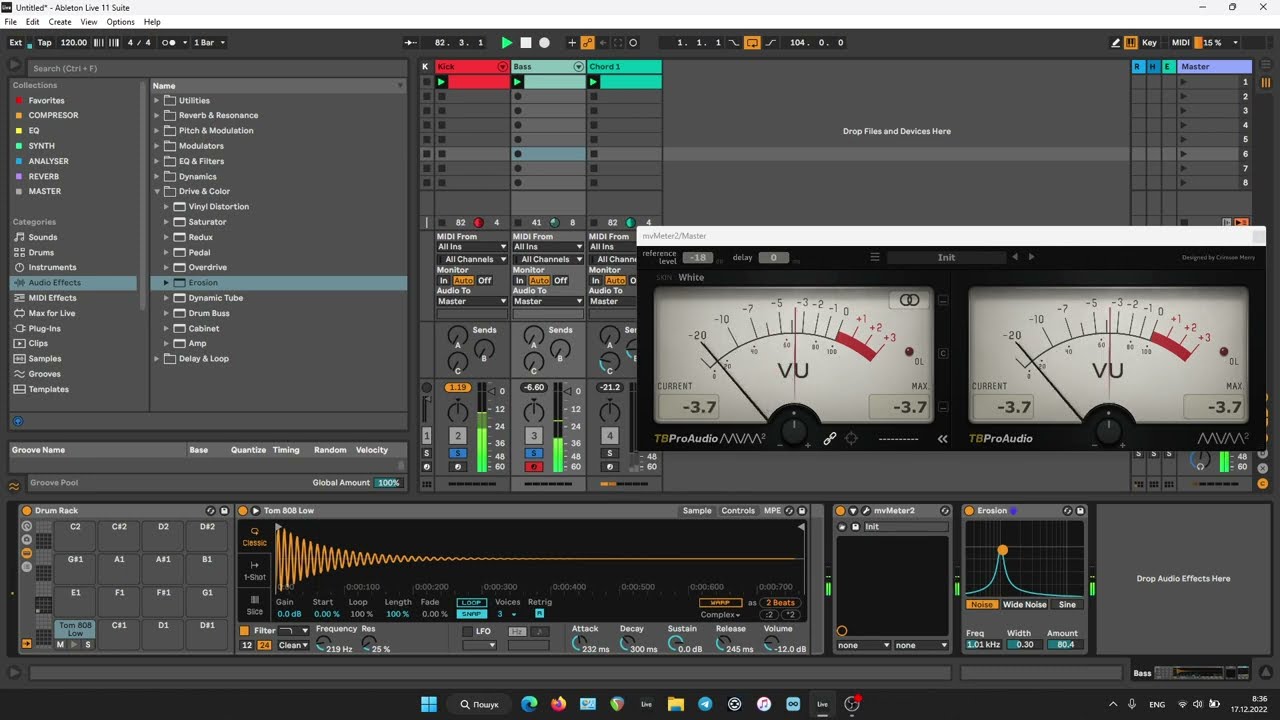Click the browser Search field
1280x720 pixels.
pos(215,68)
